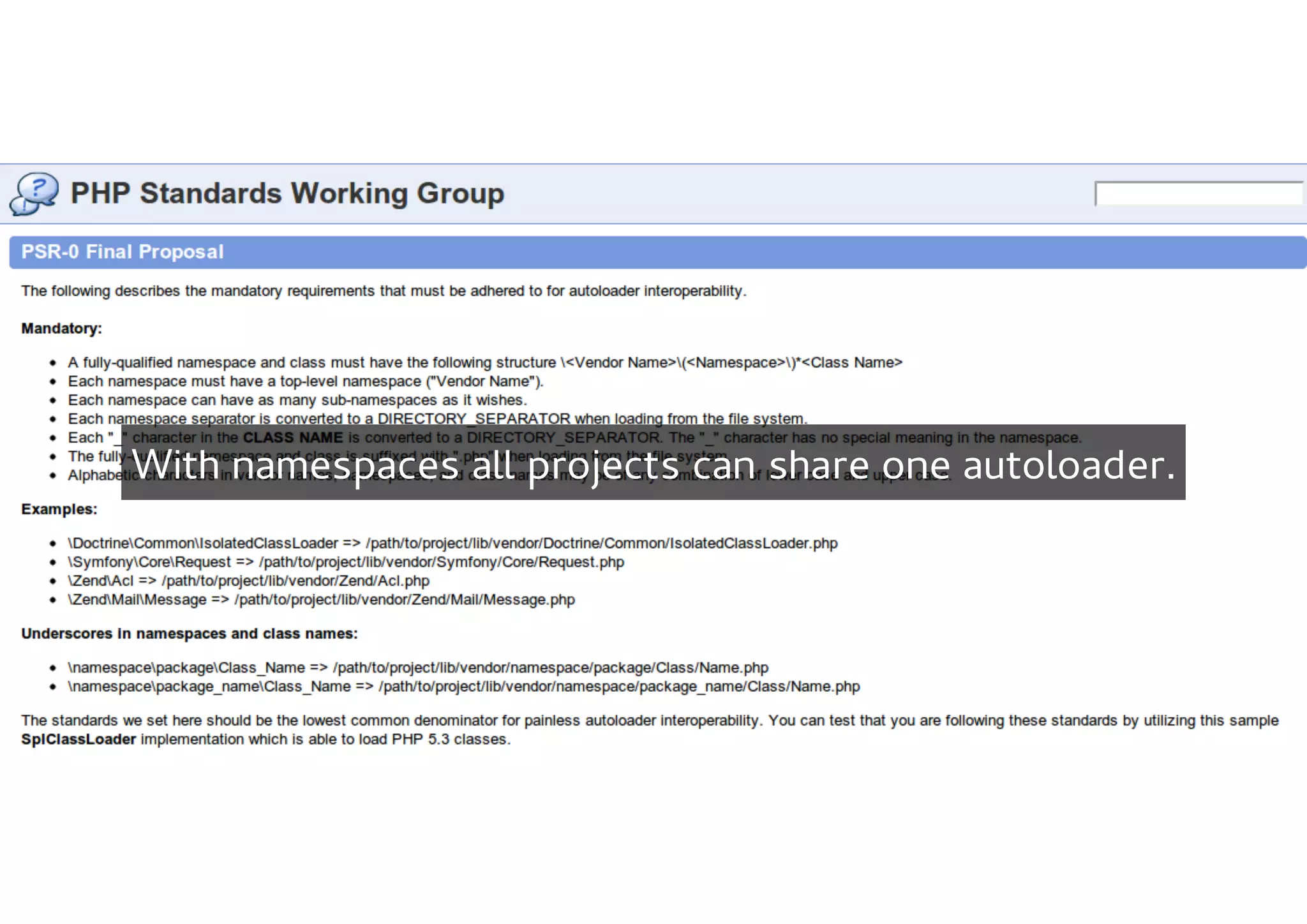The width and height of the screenshot is (1307, 924).
Task: Click the Zend Acl example line
Action: point(248,581)
